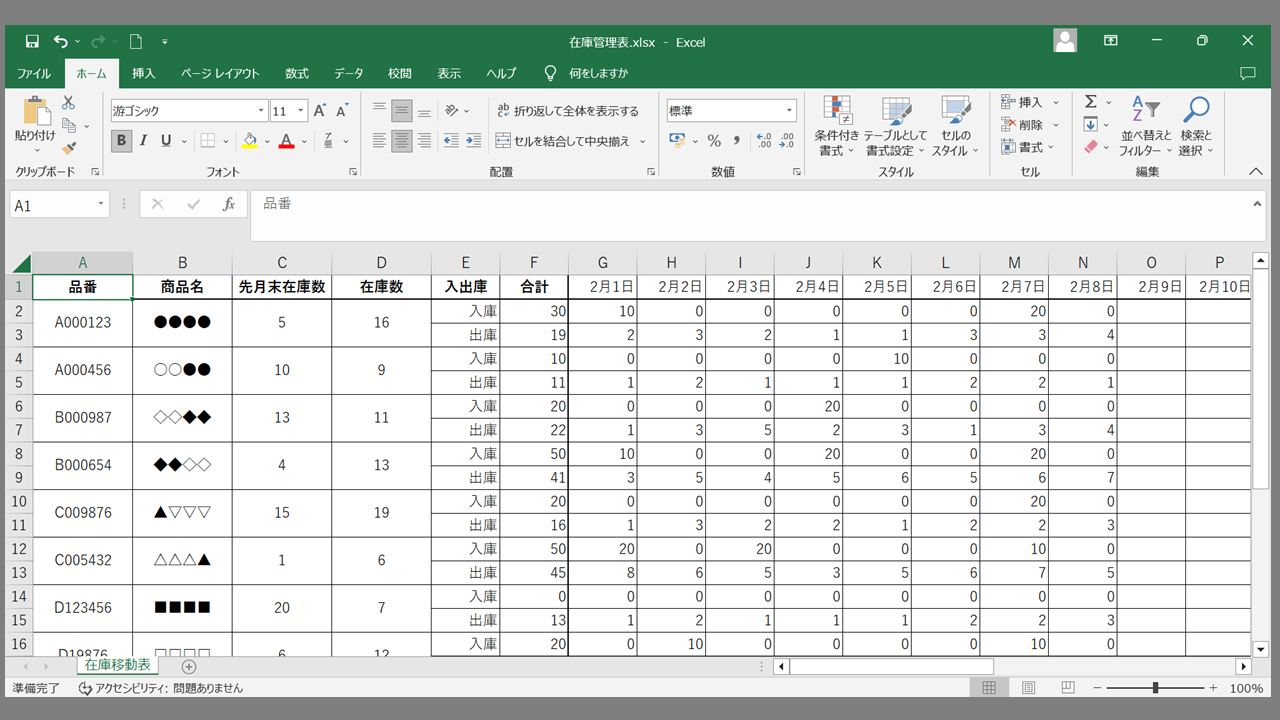Image resolution: width=1280 pixels, height=720 pixels.
Task: Open the ファイル tab
Action: pos(34,73)
